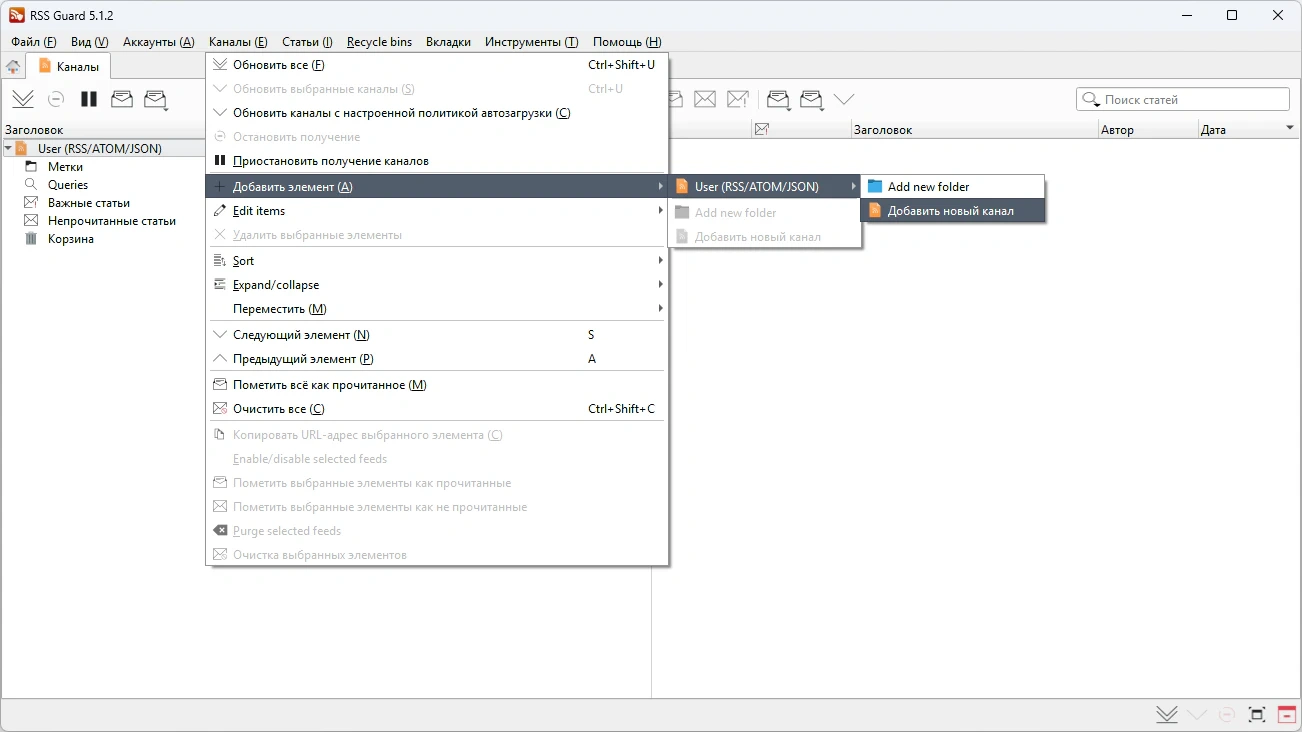1302x732 pixels.
Task: Select Важные статьи in the feed tree
Action: 89,203
